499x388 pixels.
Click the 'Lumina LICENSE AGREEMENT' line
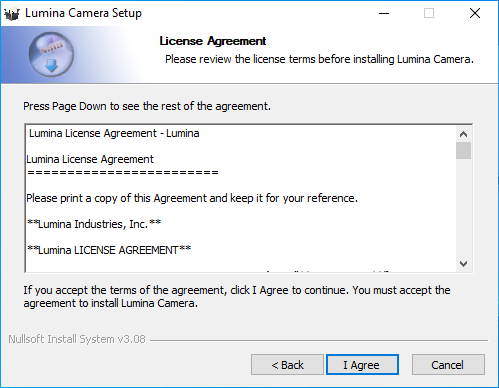click(x=109, y=250)
